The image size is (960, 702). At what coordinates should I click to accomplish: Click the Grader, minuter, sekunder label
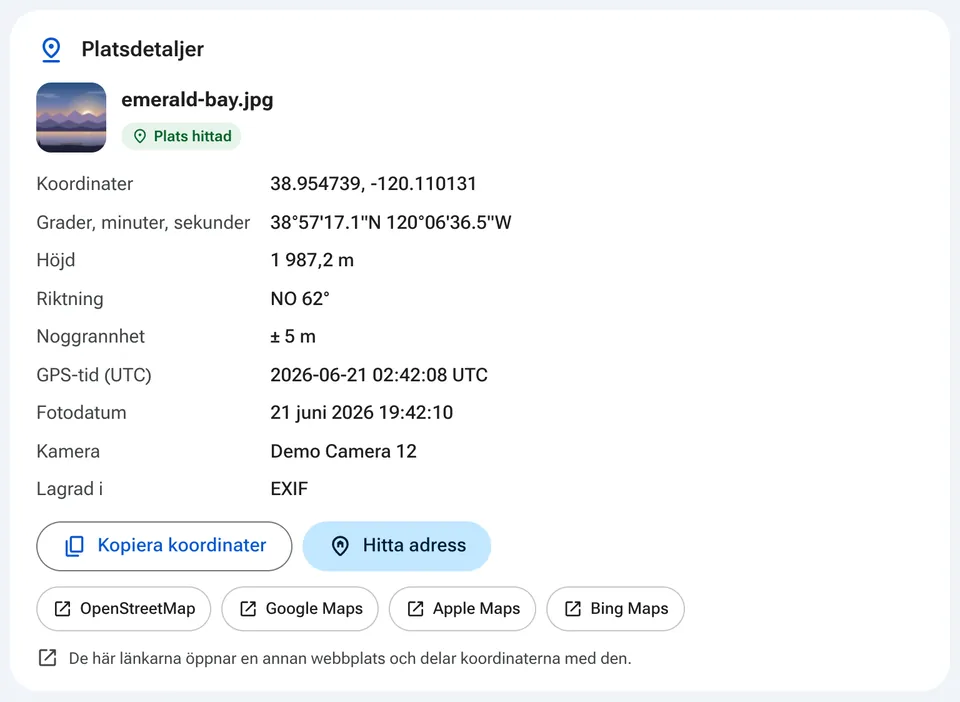tap(143, 222)
